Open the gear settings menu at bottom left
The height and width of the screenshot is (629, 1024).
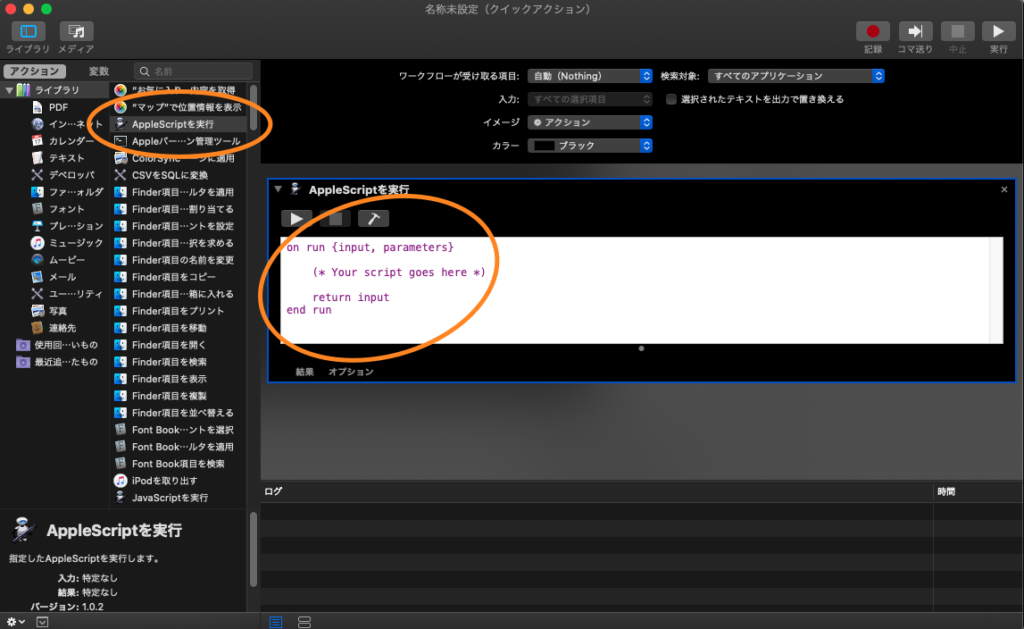click(x=16, y=622)
